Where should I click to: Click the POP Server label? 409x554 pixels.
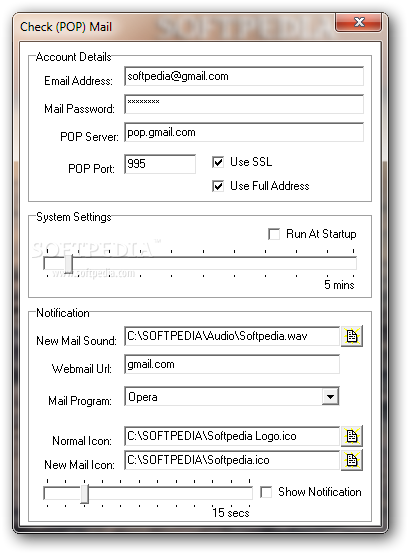[89, 137]
